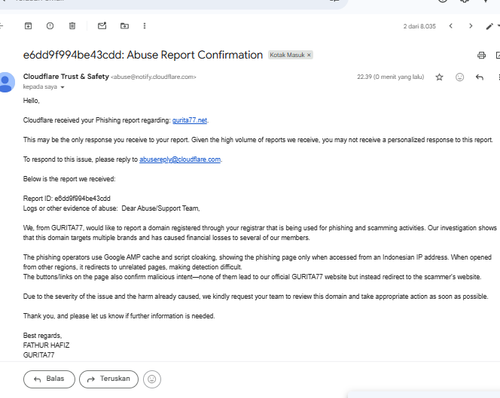Image resolution: width=500 pixels, height=398 pixels.
Task: Star the Cloudflare email
Action: coord(439,77)
